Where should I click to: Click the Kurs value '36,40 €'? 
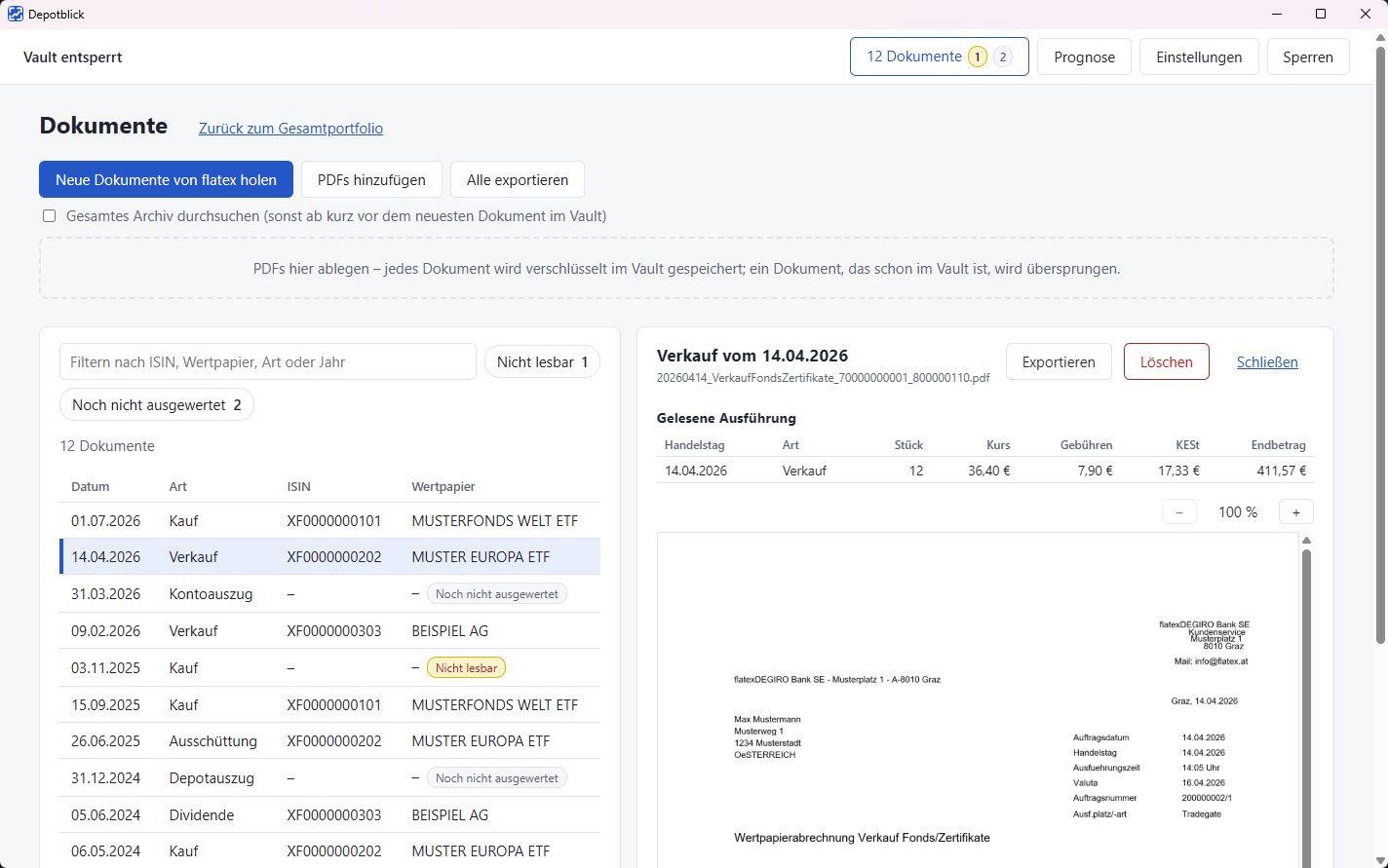tap(989, 471)
